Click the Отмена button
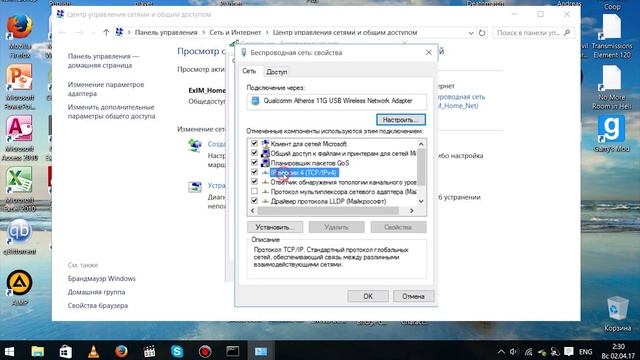 413,296
